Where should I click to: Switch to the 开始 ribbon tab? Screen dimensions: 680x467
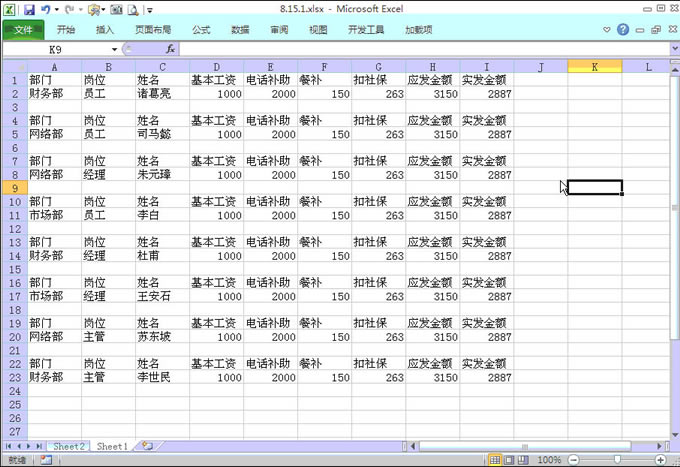pyautogui.click(x=65, y=29)
